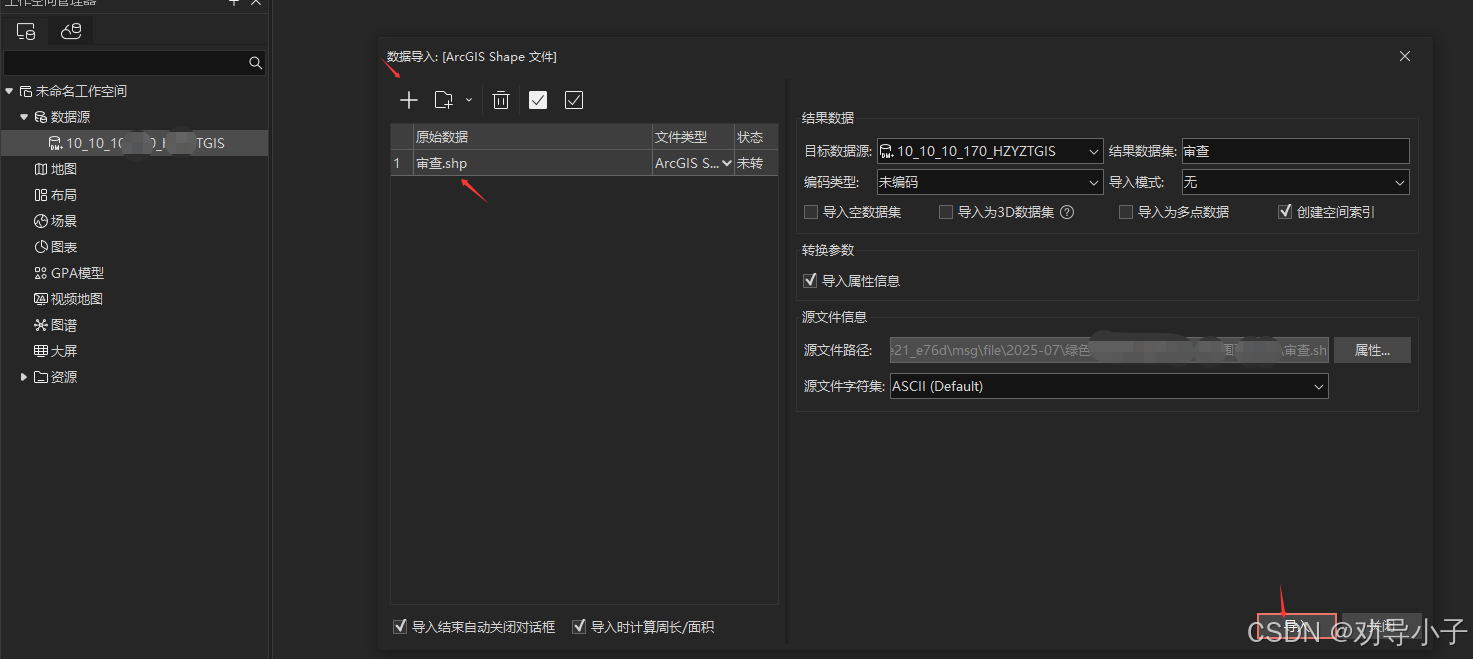Viewport: 1473px width, 659px height.
Task: Disable the 导入属性信息 checkbox
Action: click(x=810, y=280)
